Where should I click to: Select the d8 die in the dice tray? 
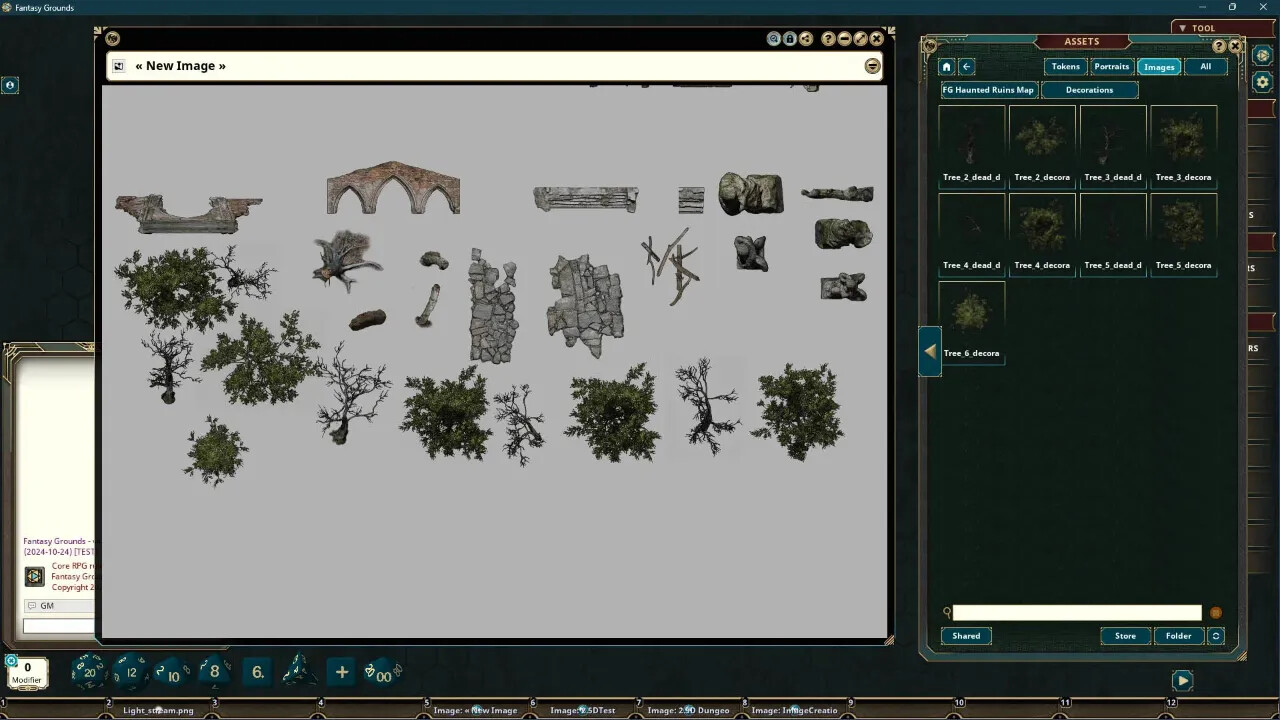214,672
